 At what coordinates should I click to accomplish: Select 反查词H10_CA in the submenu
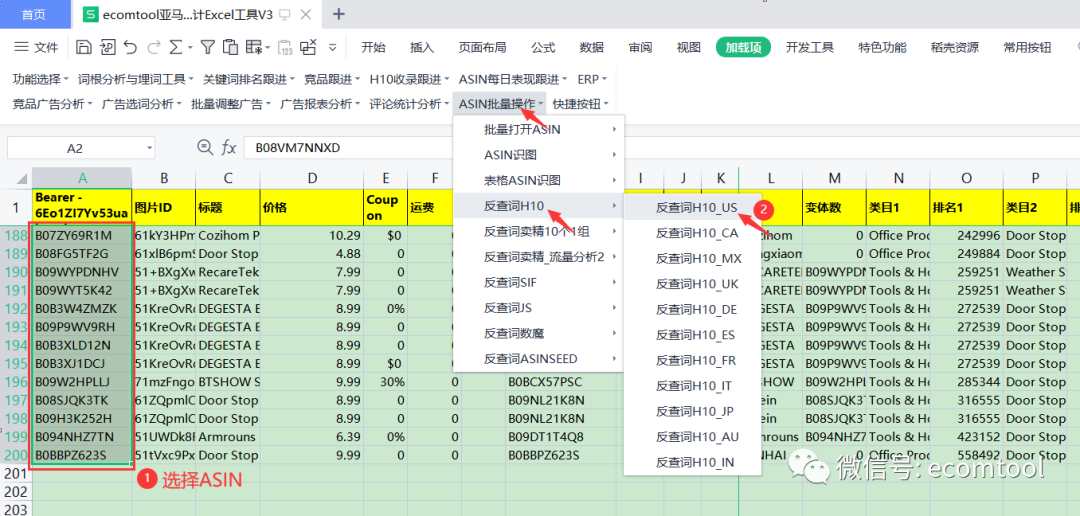pyautogui.click(x=693, y=233)
